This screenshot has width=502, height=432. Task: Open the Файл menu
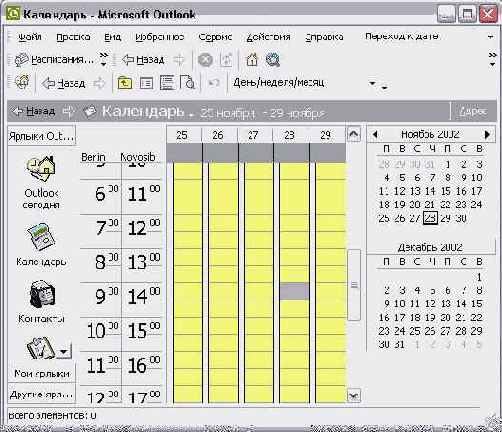pos(30,37)
